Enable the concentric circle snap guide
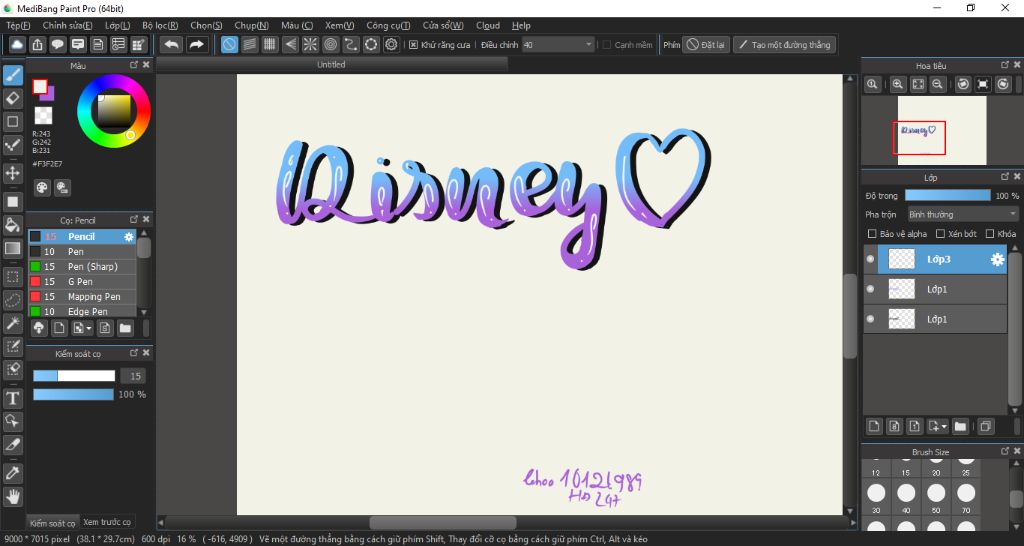Viewport: 1024px width, 546px height. pyautogui.click(x=330, y=44)
